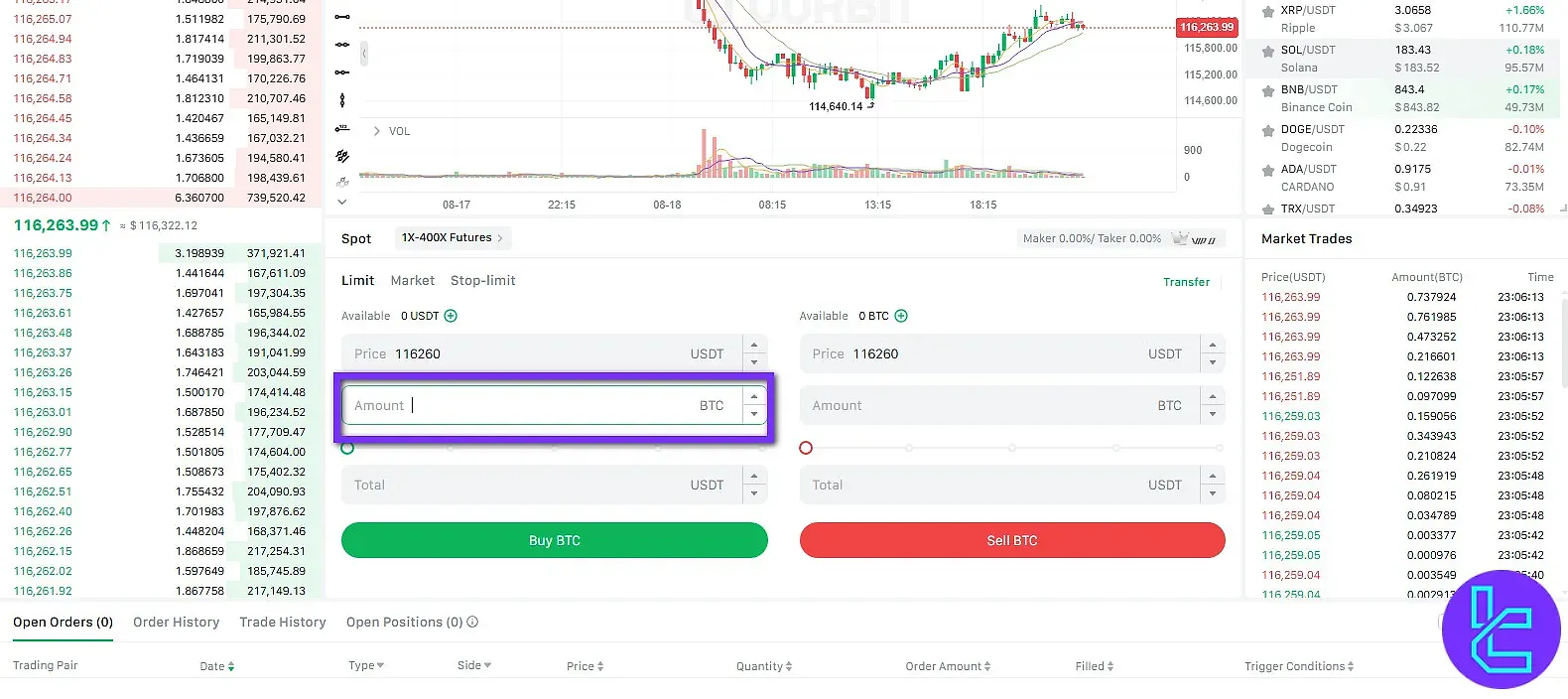
Task: Open the Open Positions info icon
Action: [472, 623]
